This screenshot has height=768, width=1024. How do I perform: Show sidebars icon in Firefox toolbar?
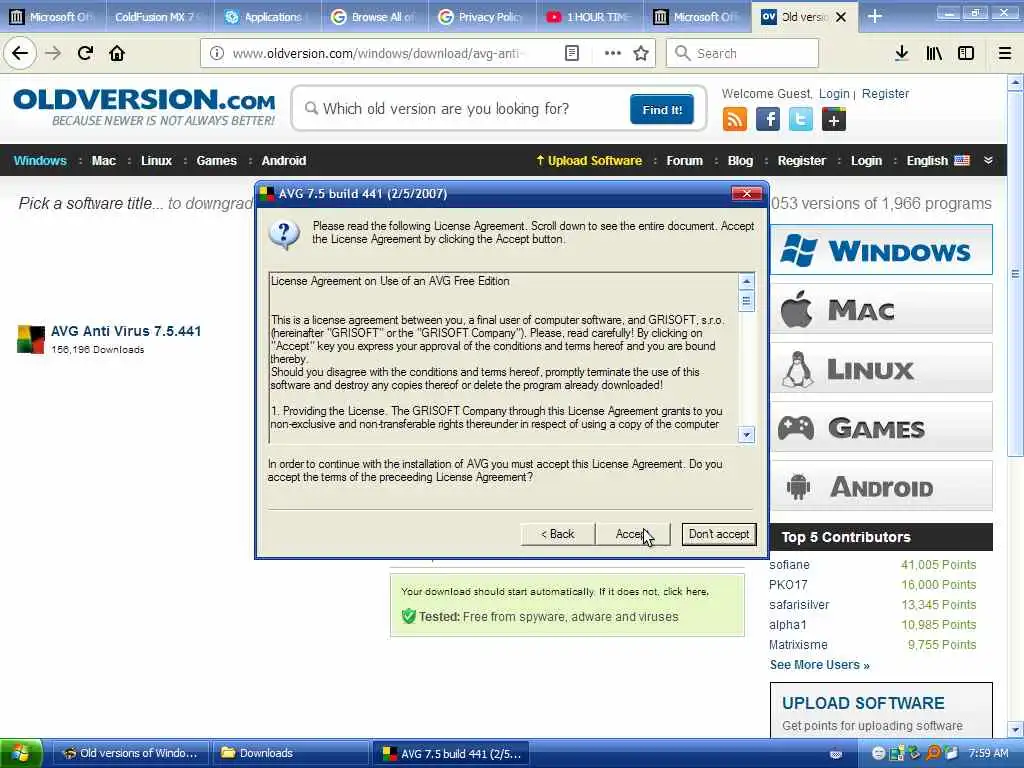coord(966,53)
